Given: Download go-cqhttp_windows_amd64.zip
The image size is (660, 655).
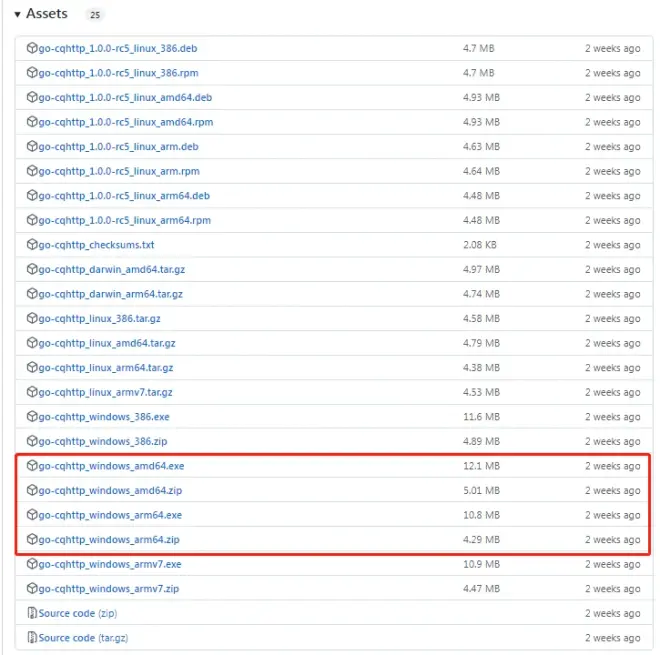Looking at the screenshot, I should [110, 490].
